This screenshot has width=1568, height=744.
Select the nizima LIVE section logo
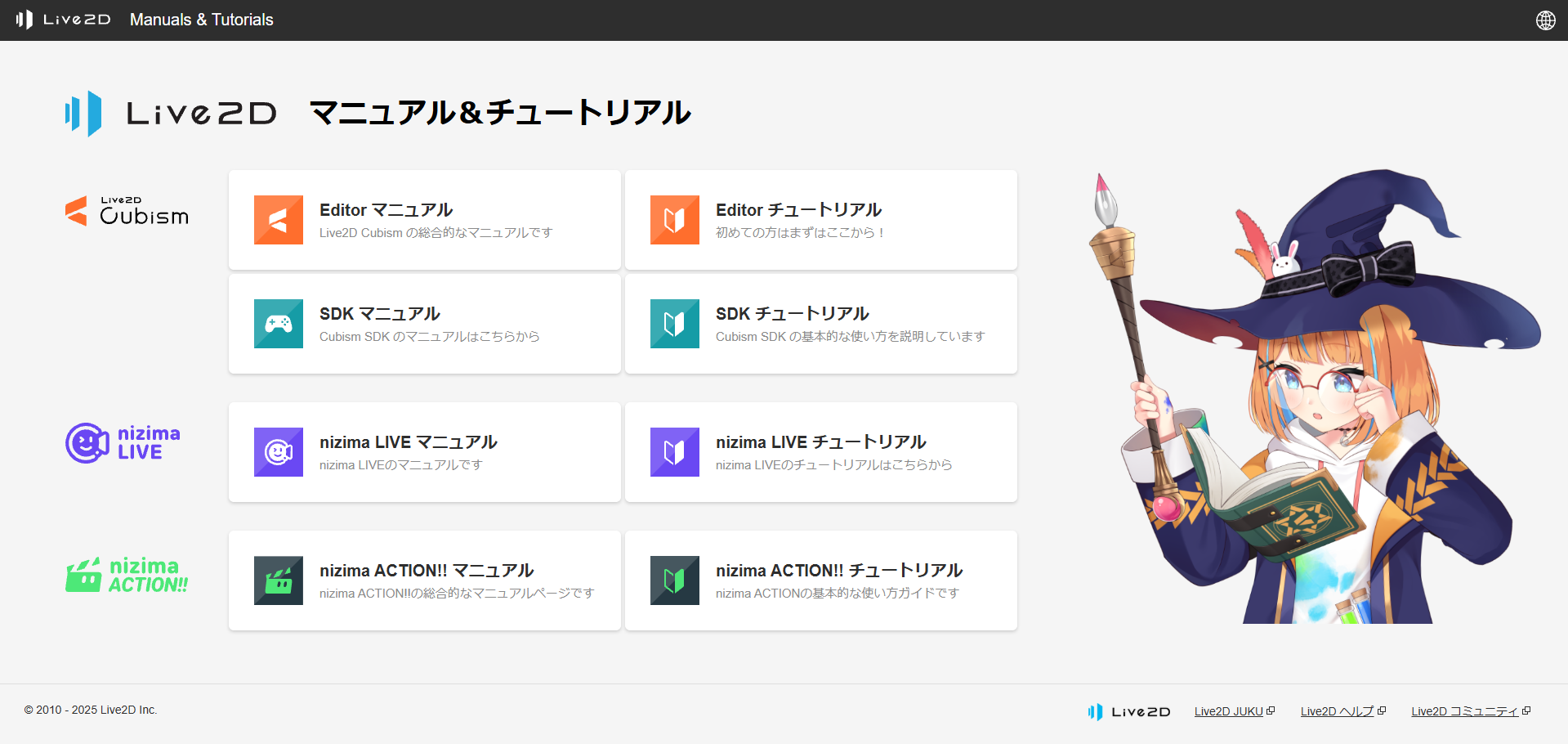(123, 443)
